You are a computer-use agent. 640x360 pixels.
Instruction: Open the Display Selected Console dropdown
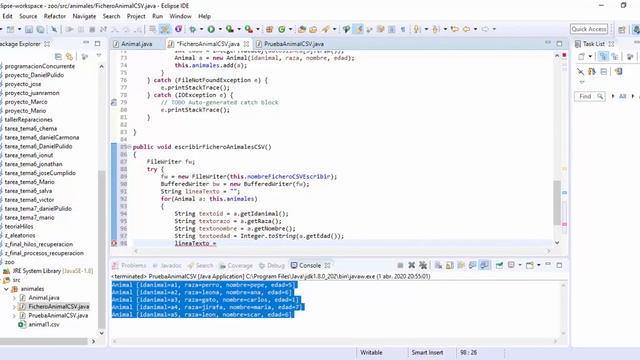(x=520, y=265)
